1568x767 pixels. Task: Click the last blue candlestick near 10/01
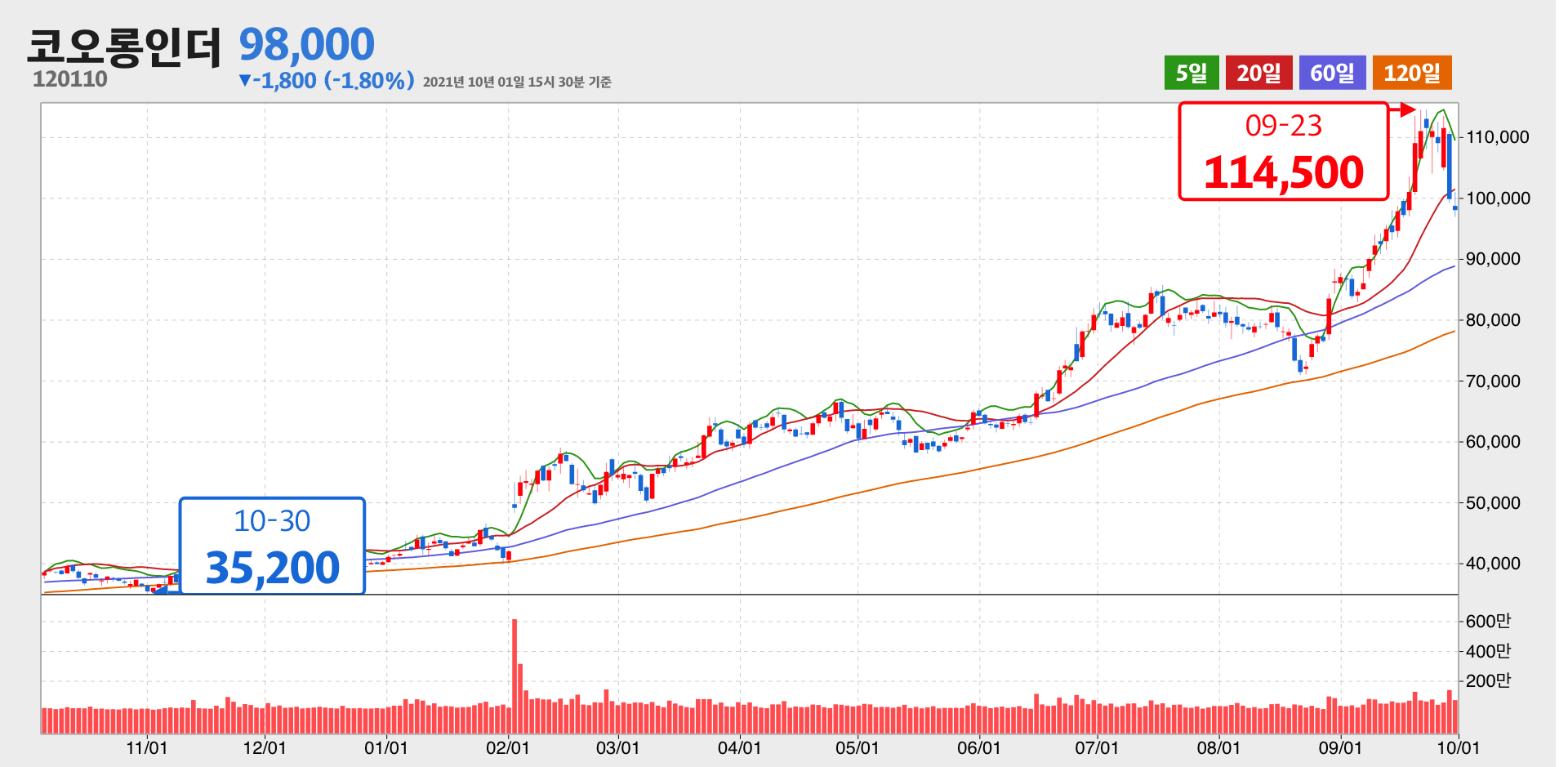click(x=1455, y=208)
